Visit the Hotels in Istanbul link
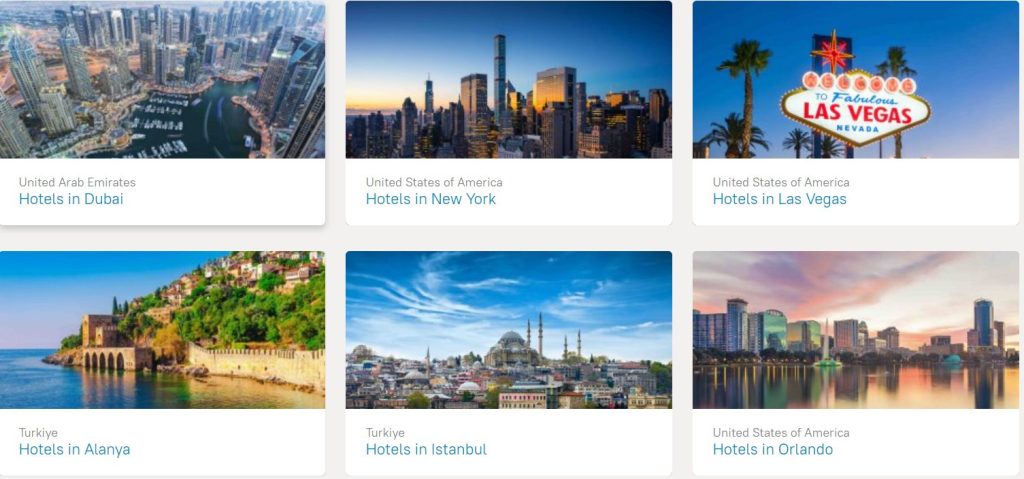This screenshot has height=479, width=1024. point(426,449)
